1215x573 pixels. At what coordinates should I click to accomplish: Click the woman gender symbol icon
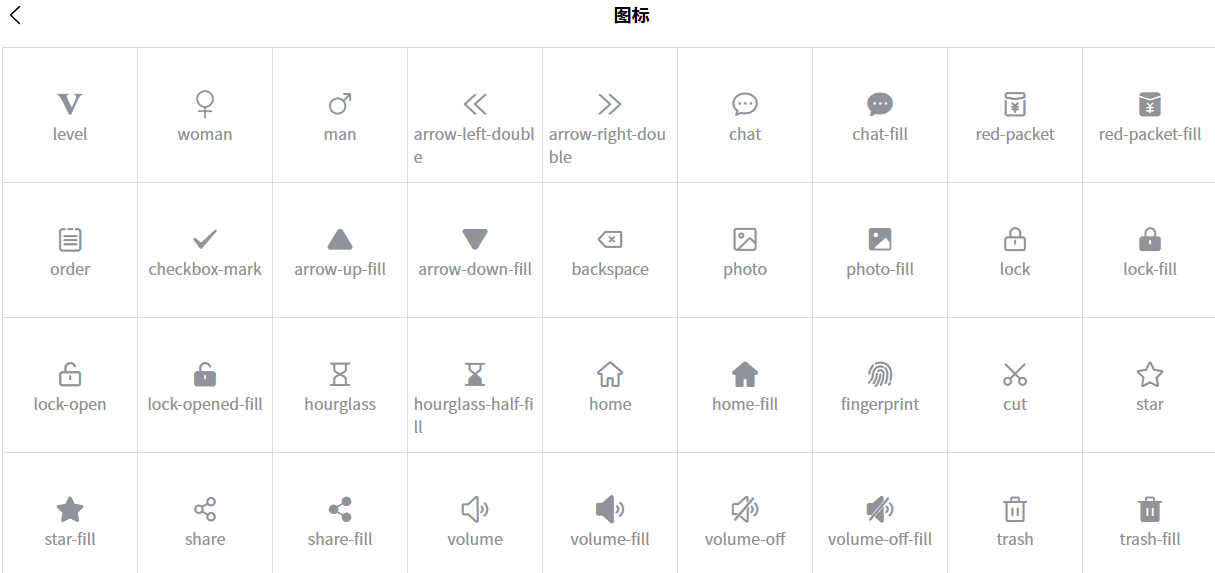[205, 104]
